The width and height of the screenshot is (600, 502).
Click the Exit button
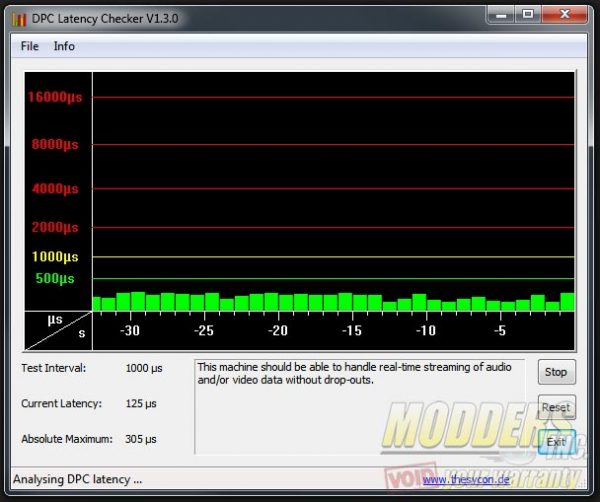555,441
